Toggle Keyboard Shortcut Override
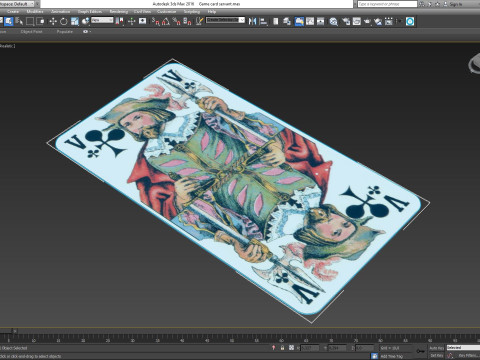The width and height of the screenshot is (480, 360). pyautogui.click(x=143, y=22)
